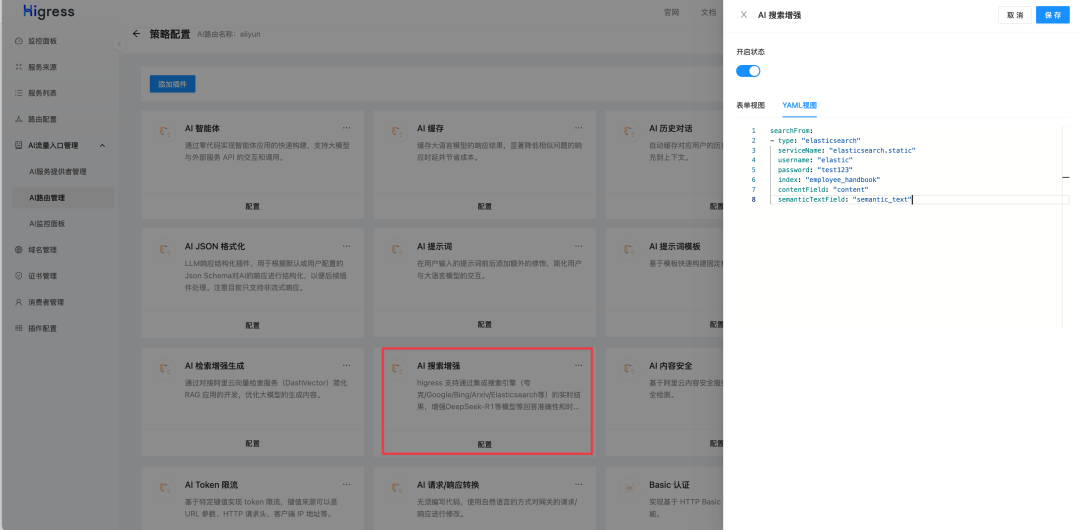Click the searchFrom: line in editor
The image size is (1080, 530).
pyautogui.click(x=791, y=131)
